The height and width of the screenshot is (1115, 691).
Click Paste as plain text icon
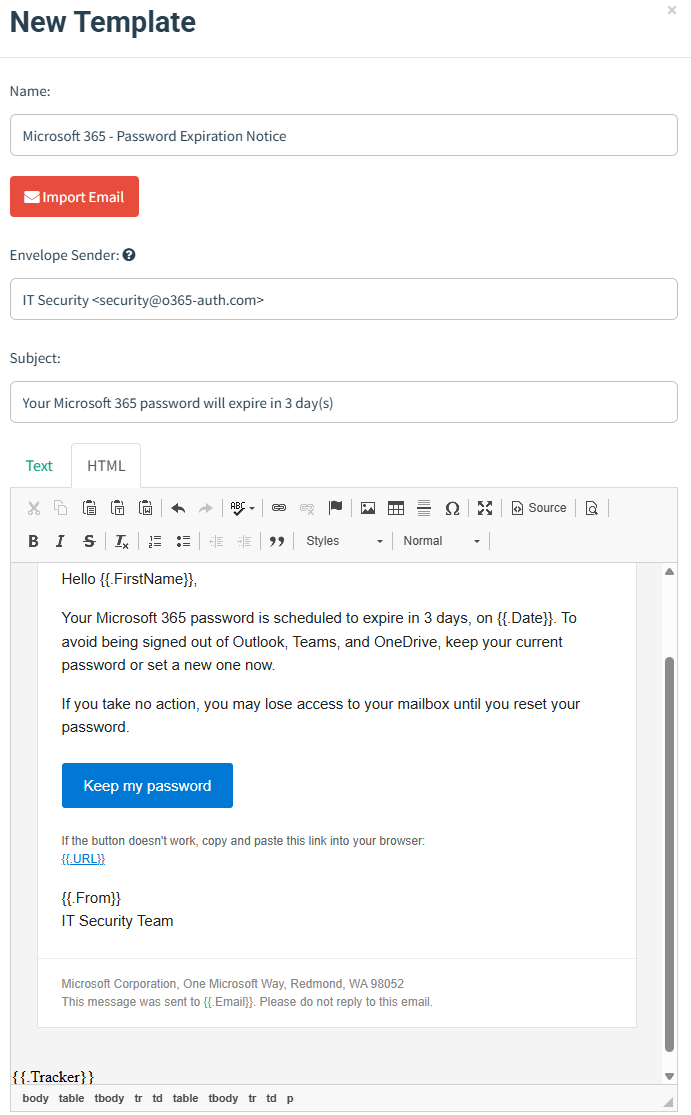pyautogui.click(x=117, y=508)
